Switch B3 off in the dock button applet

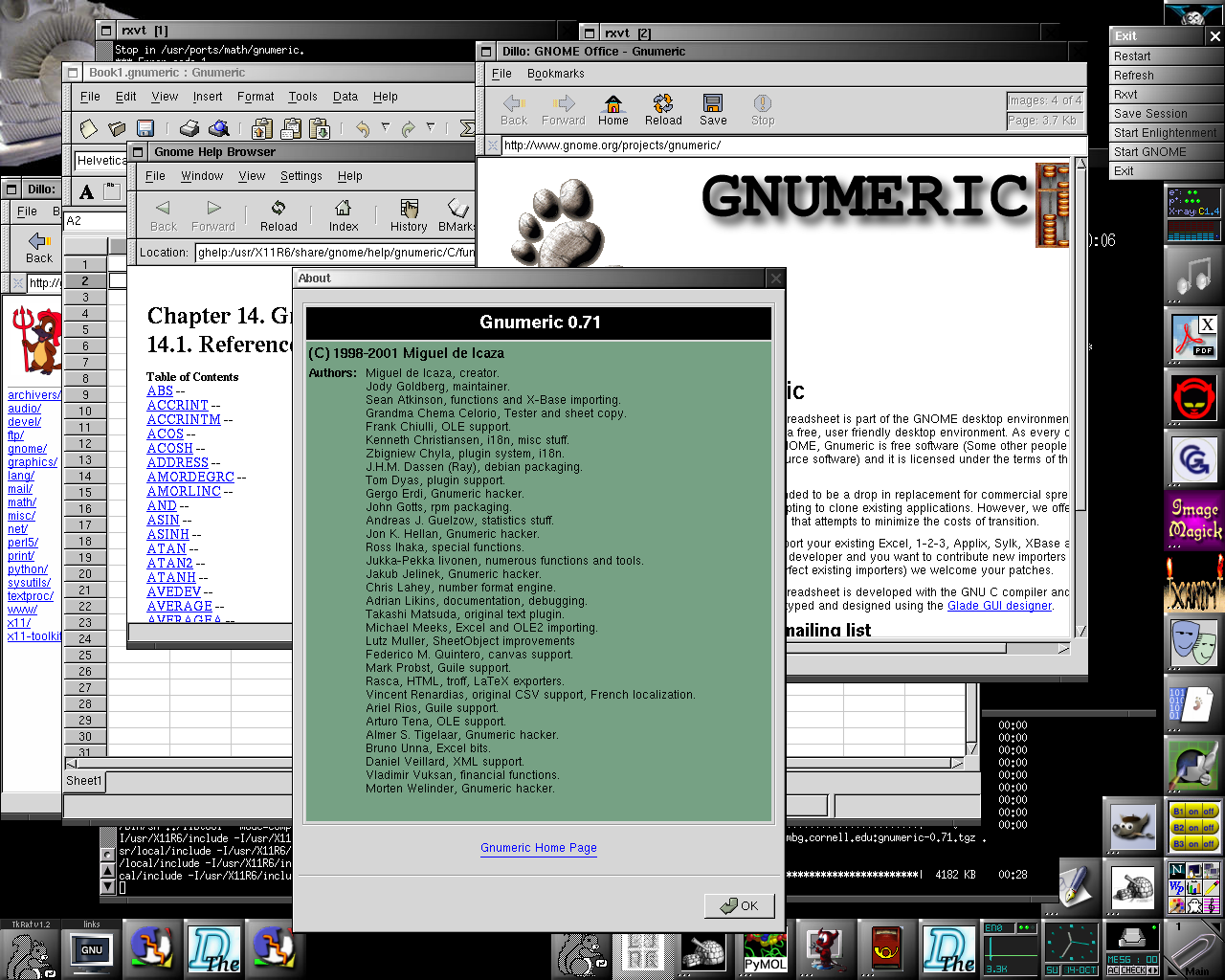(1209, 843)
